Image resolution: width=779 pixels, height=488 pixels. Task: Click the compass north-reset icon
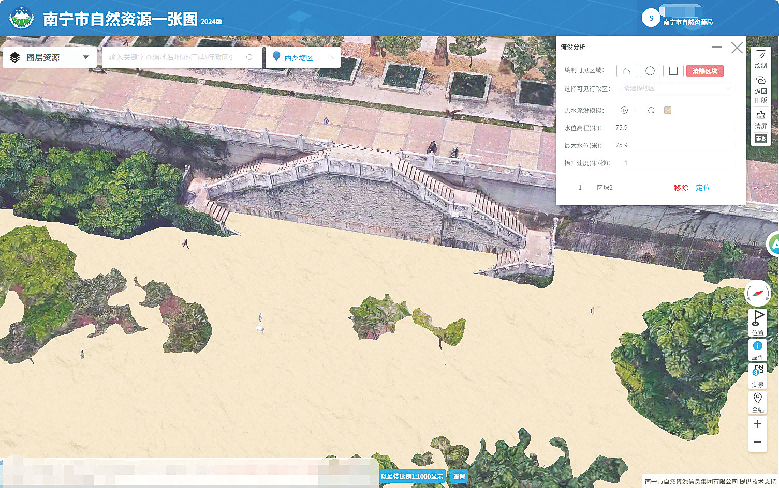[x=758, y=293]
